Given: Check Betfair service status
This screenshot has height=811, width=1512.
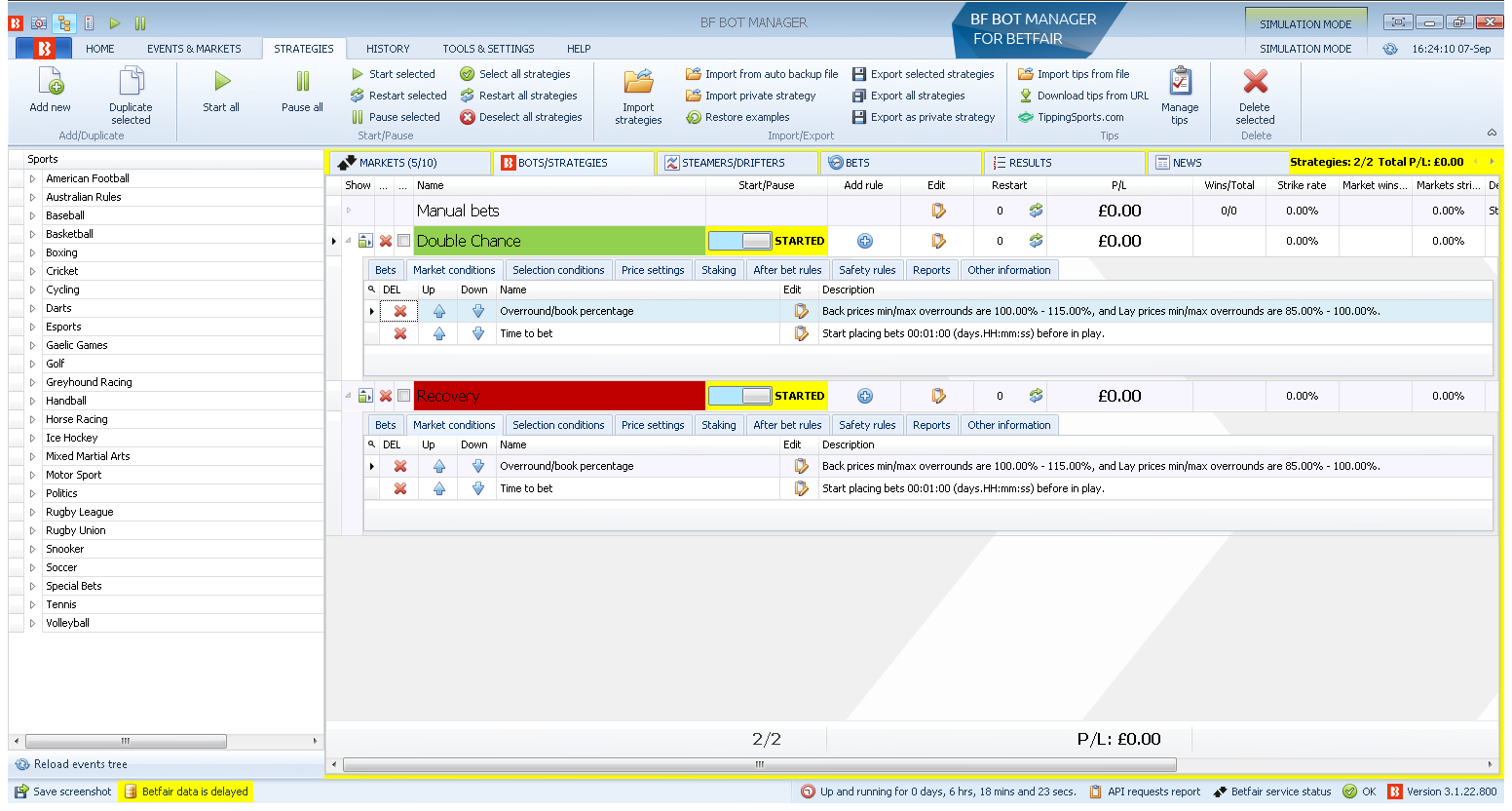Looking at the screenshot, I should pos(1271,792).
